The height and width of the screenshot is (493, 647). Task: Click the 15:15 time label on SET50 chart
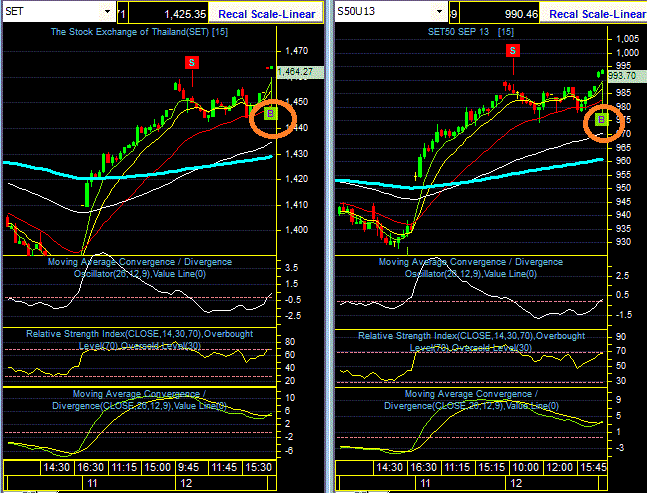click(491, 467)
